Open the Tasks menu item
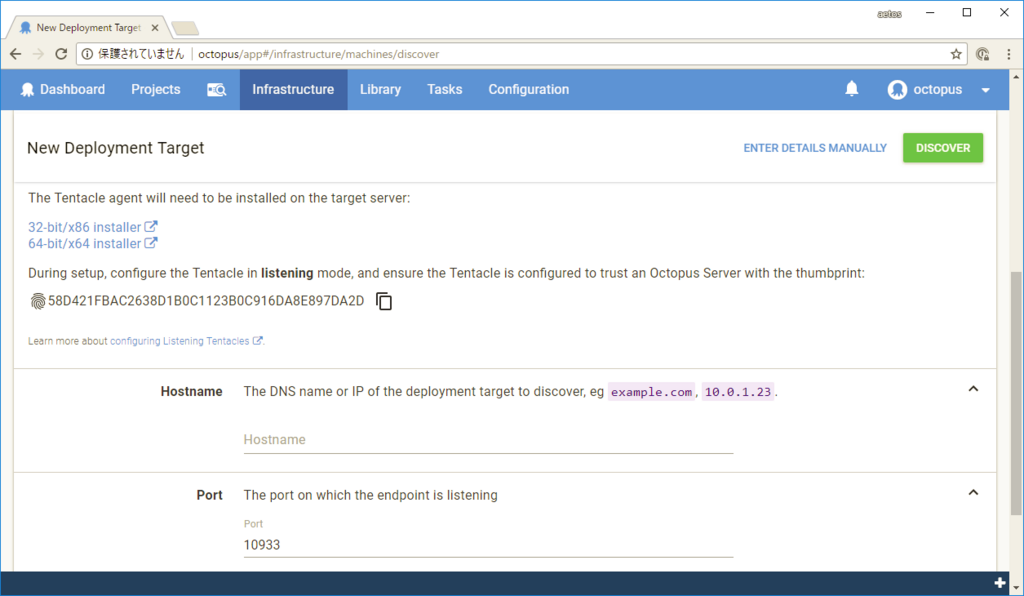Viewport: 1024px width, 596px height. (445, 89)
